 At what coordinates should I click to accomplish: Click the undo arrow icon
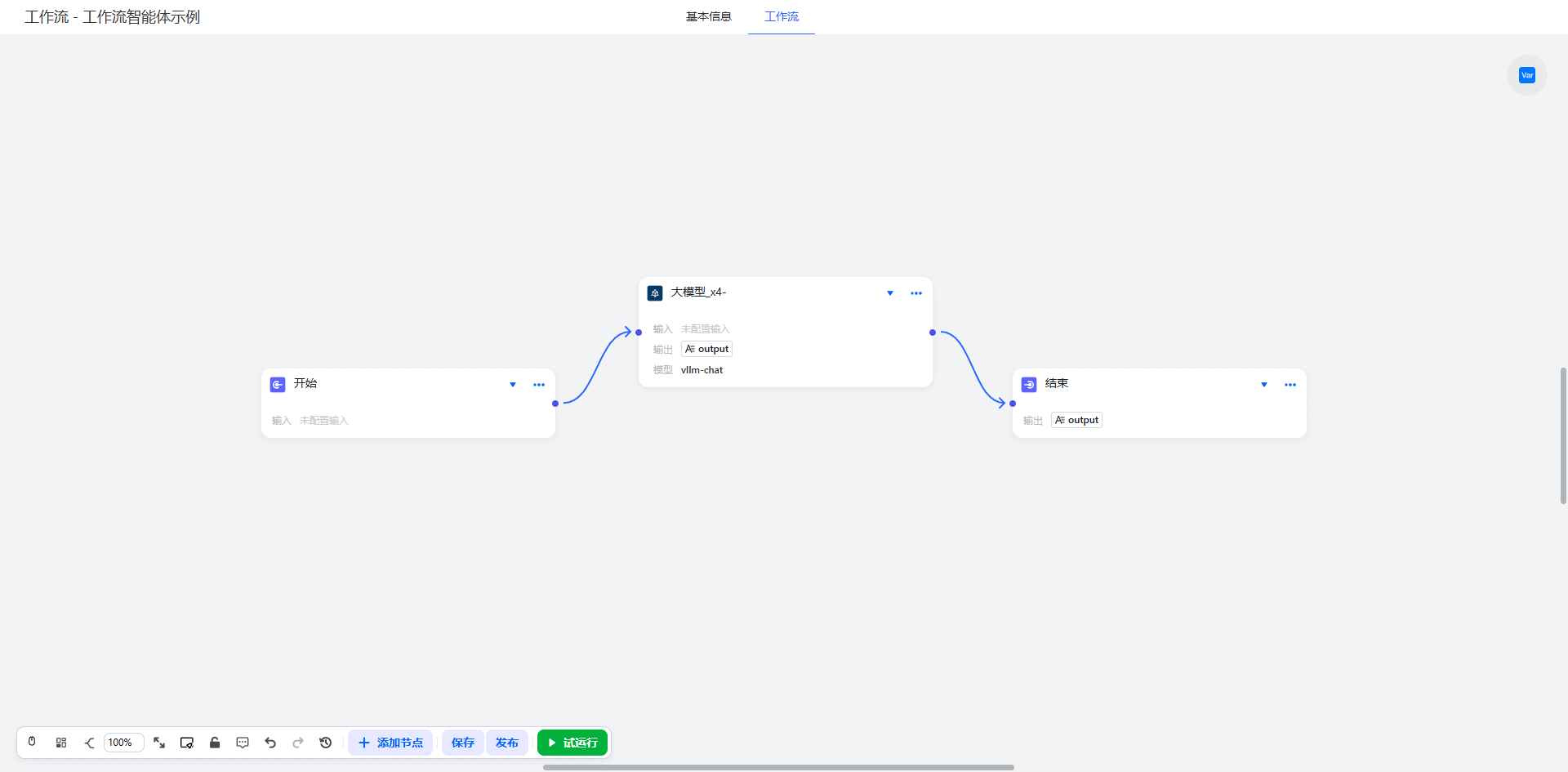pos(270,743)
